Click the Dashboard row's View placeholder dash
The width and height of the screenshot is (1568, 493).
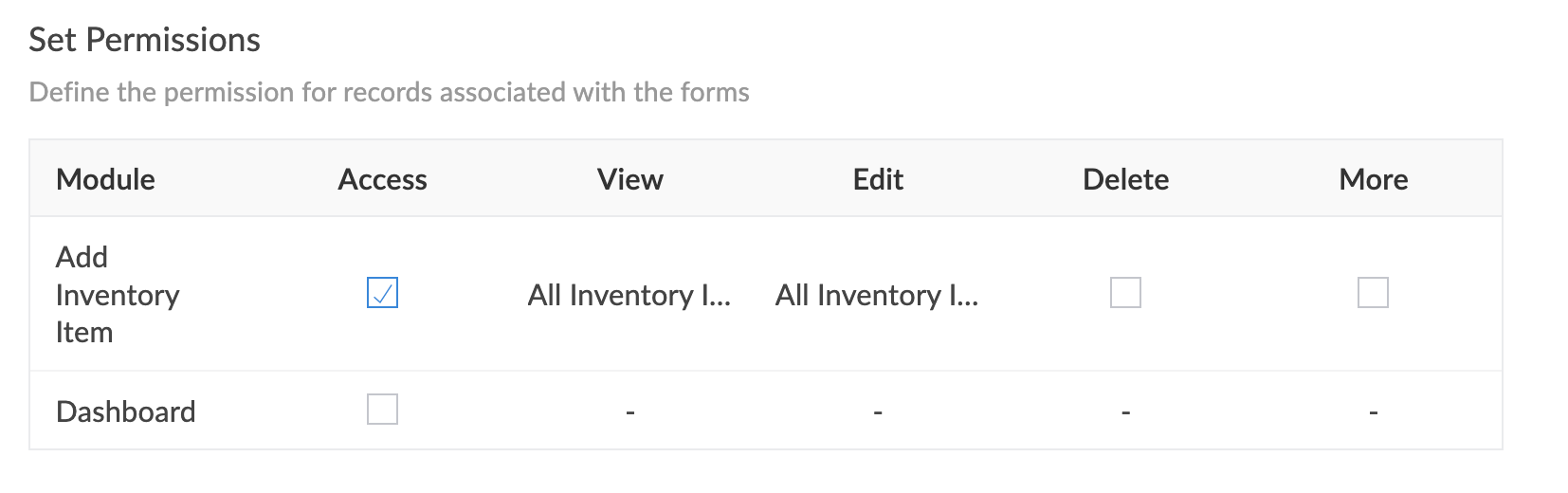coord(629,412)
